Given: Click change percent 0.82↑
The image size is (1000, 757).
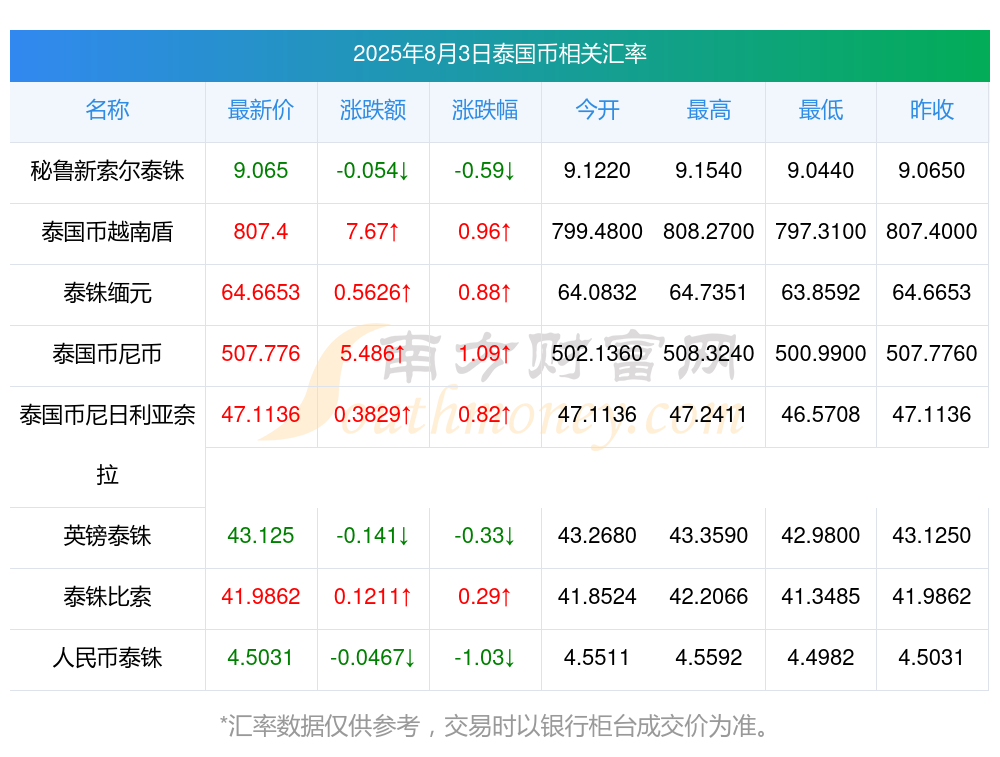Looking at the screenshot, I should (x=485, y=415).
